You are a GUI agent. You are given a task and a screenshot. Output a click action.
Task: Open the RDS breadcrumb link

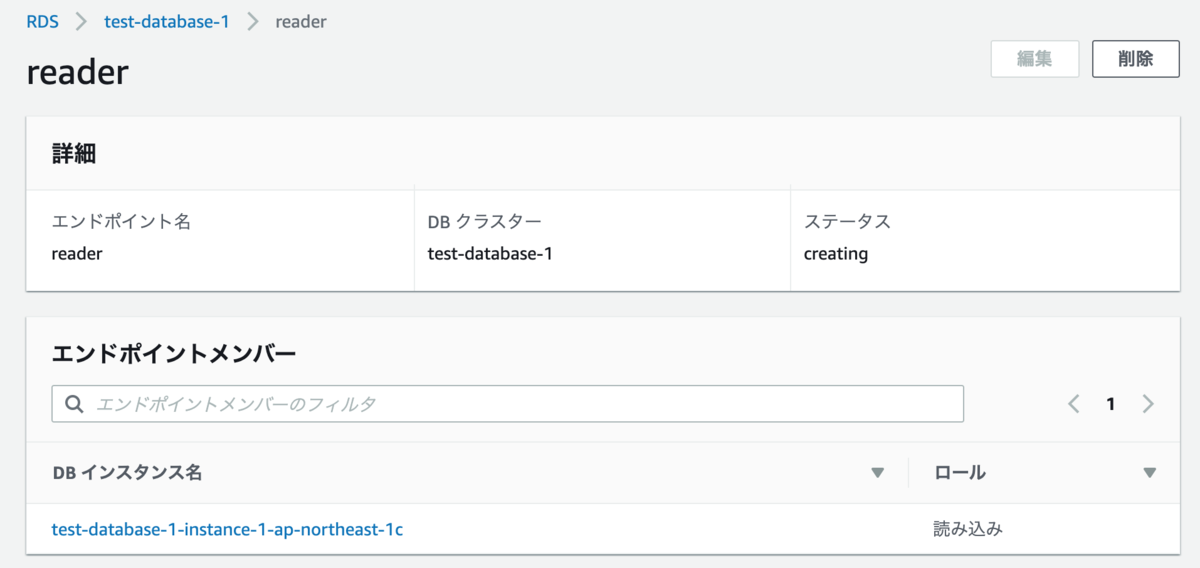(x=42, y=21)
